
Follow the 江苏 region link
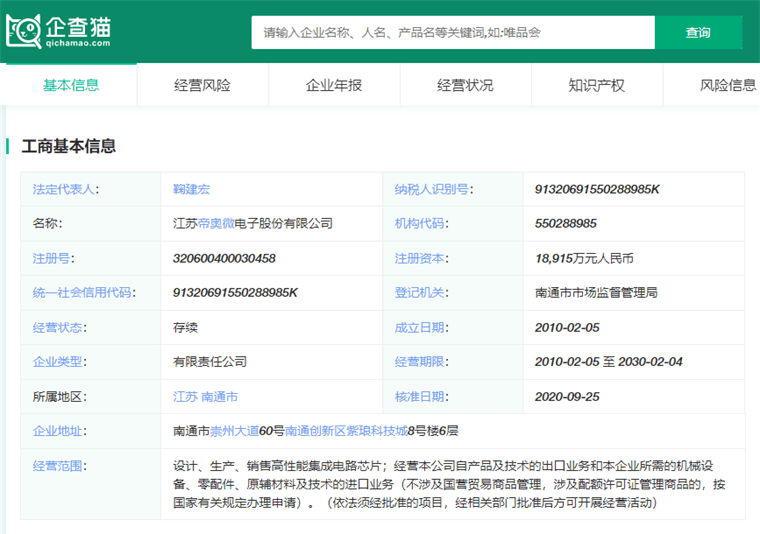[x=185, y=396]
